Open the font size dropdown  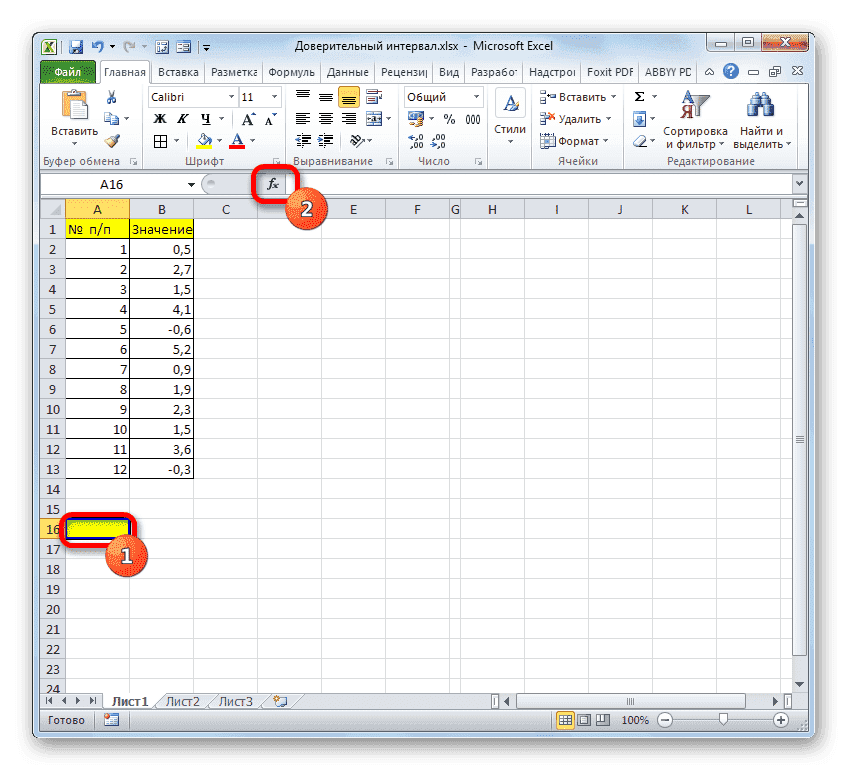click(274, 96)
